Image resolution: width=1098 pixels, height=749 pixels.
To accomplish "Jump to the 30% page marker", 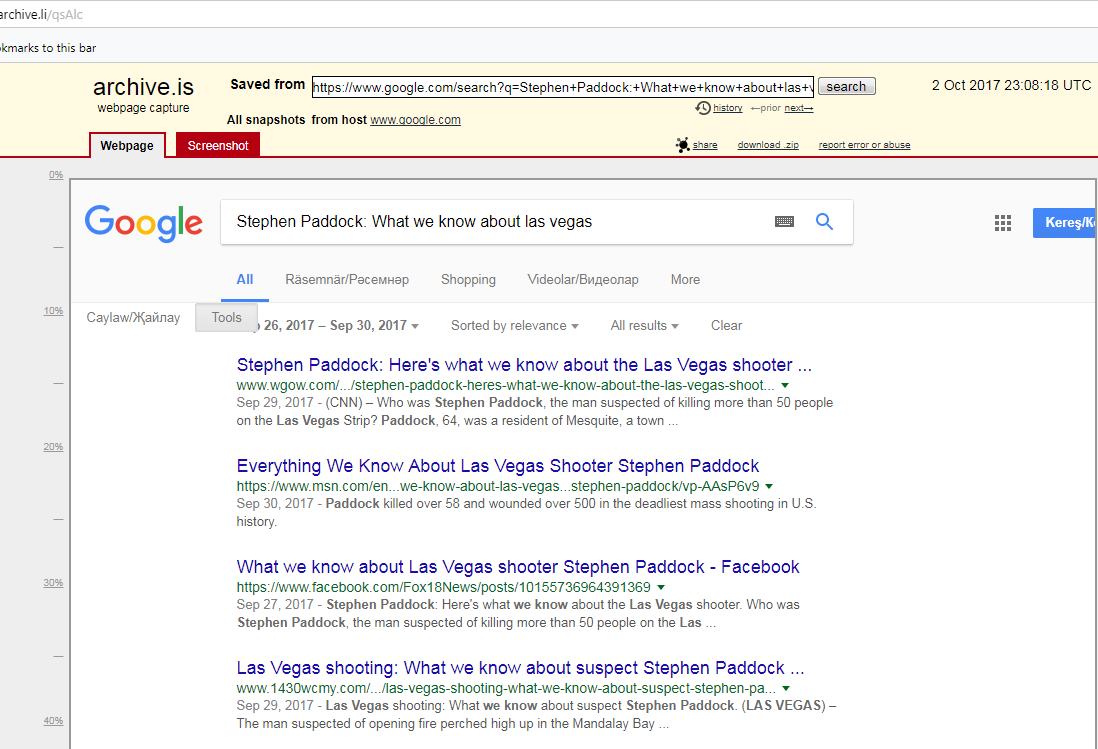I will [53, 582].
